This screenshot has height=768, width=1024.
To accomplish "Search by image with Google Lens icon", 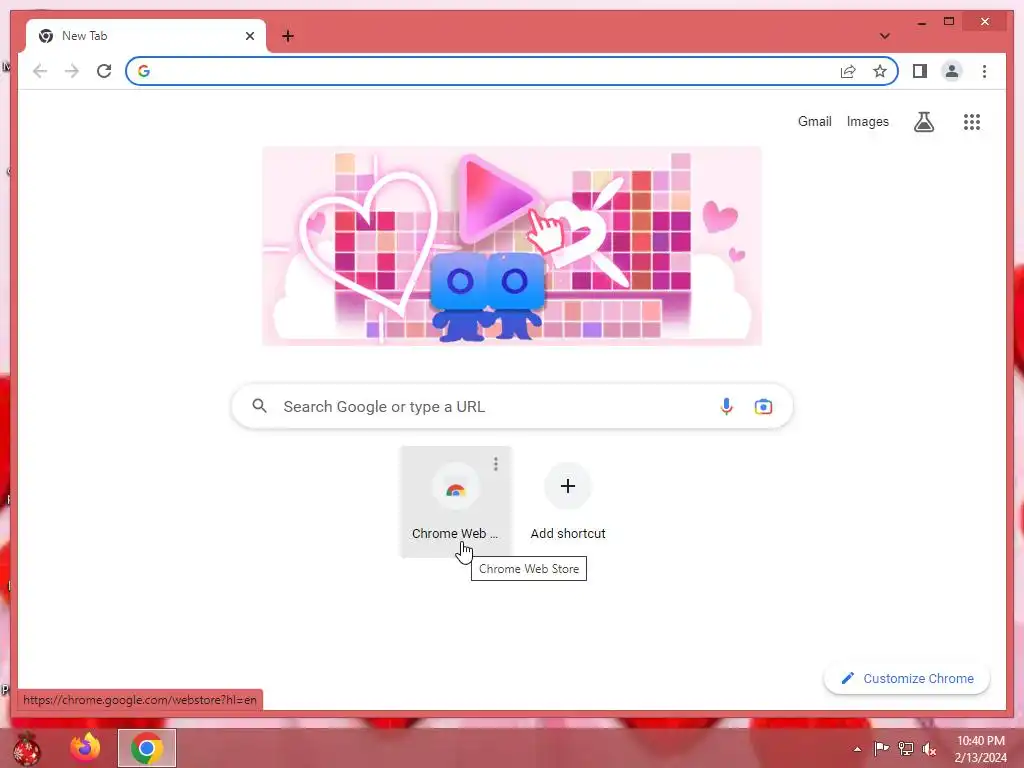I will pyautogui.click(x=763, y=406).
